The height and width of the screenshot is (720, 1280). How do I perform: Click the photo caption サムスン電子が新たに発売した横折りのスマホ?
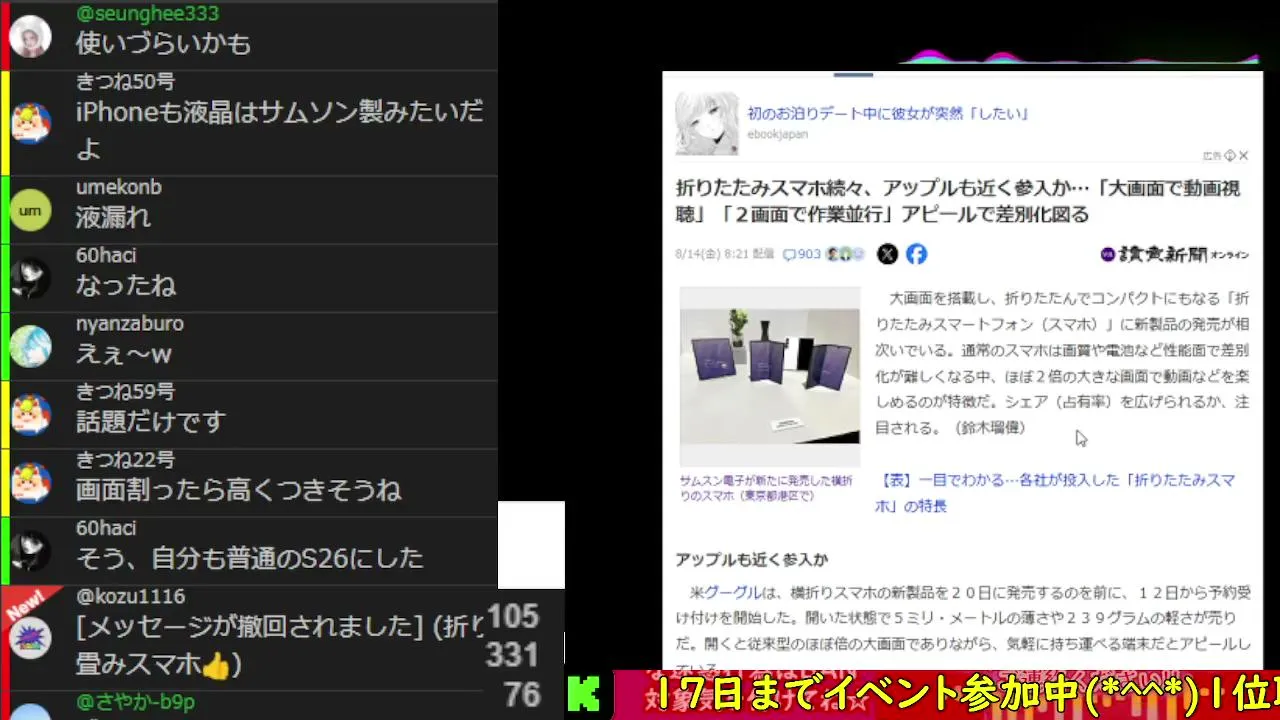pos(766,488)
